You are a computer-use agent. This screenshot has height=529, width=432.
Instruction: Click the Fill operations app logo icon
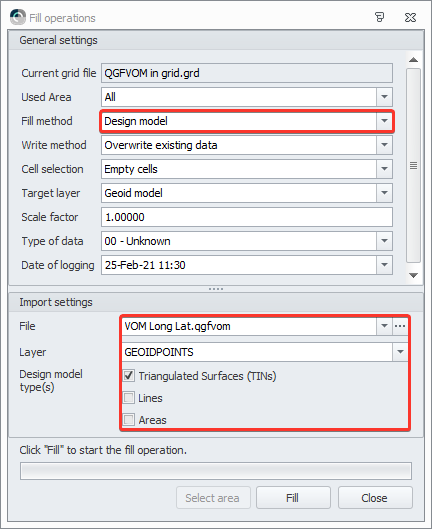click(x=18, y=17)
